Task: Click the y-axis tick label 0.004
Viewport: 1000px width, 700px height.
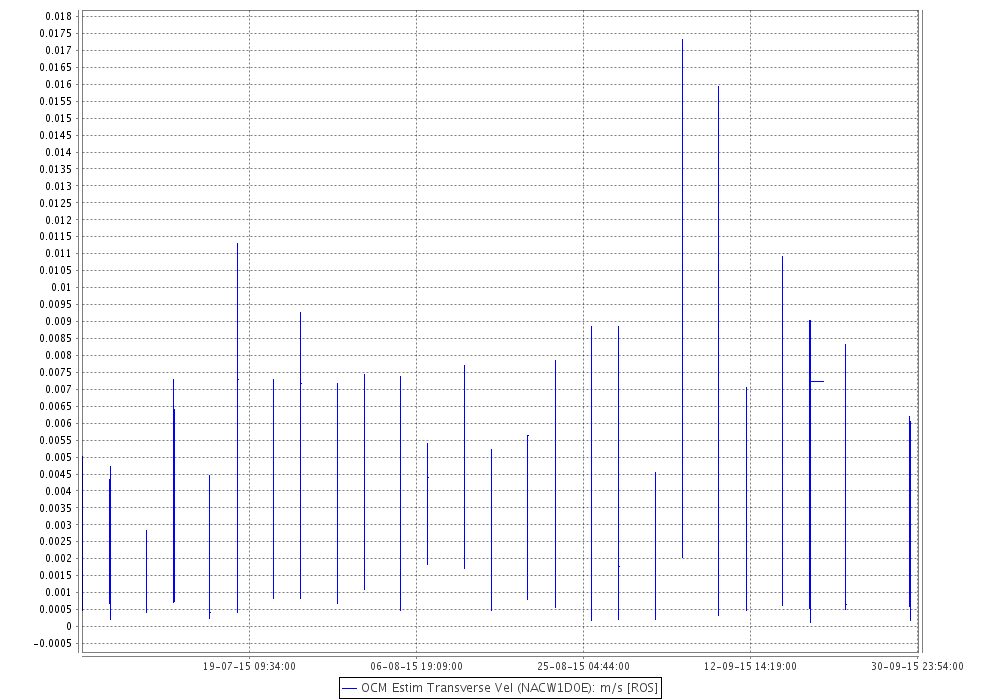Action: (59, 491)
